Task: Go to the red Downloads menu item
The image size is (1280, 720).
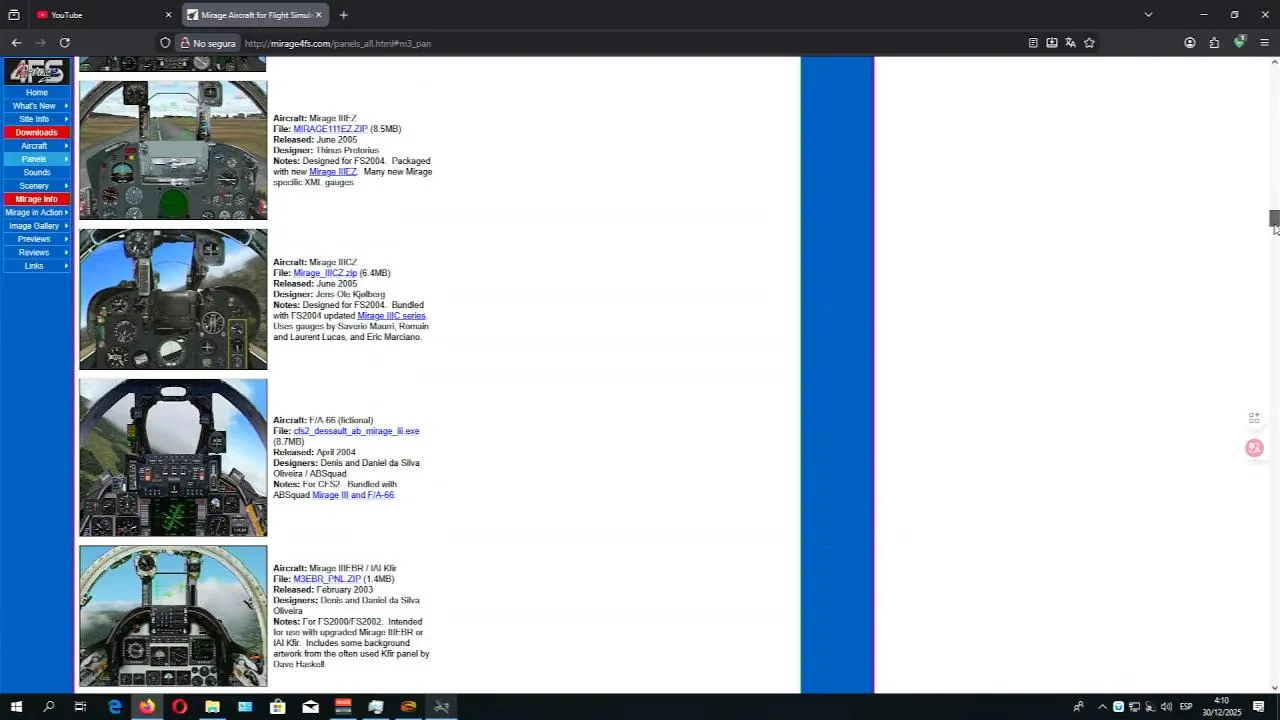Action: pos(37,132)
